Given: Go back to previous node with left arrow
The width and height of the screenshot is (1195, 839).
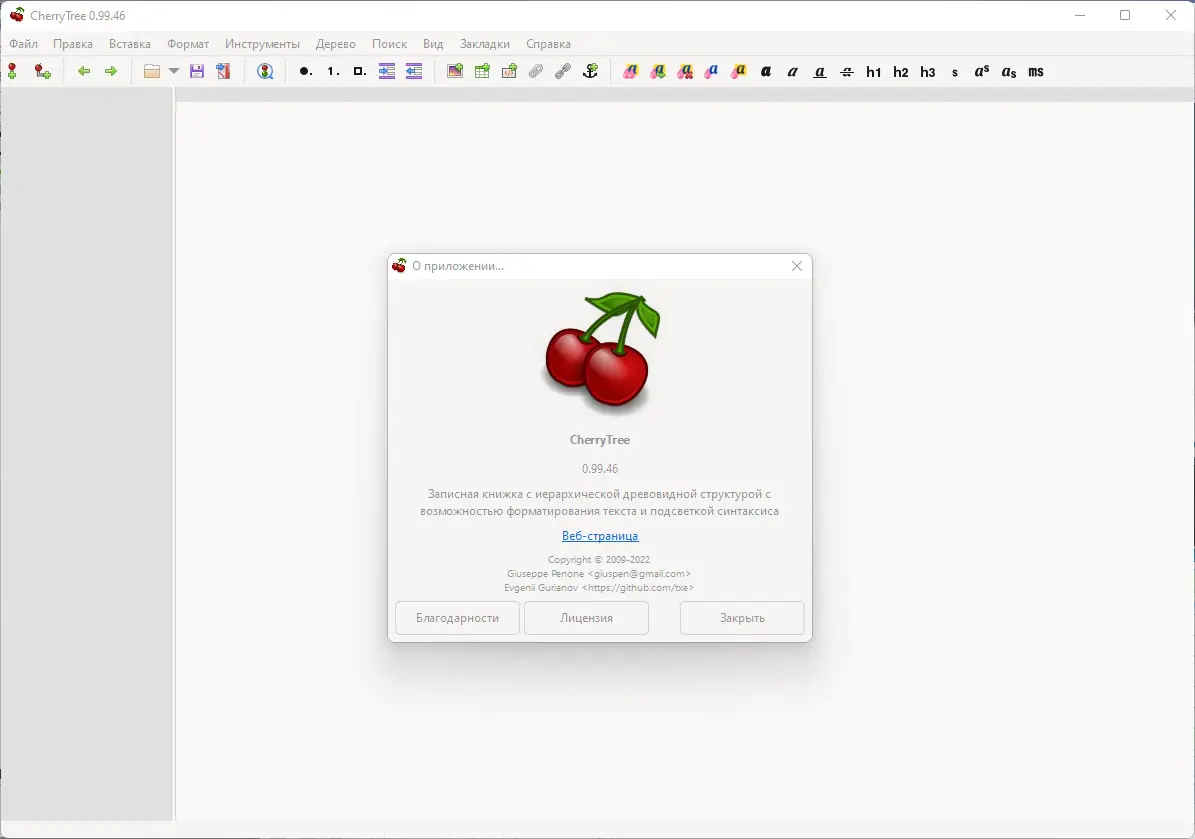Looking at the screenshot, I should tap(84, 72).
